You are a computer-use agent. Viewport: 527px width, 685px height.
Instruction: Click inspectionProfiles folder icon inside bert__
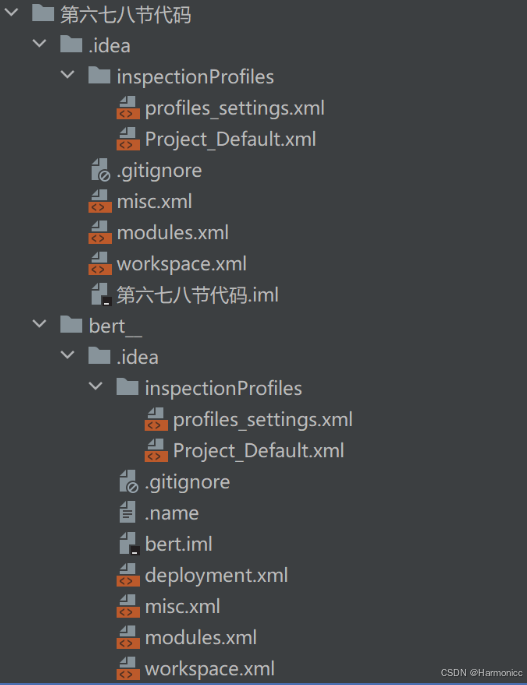pos(127,387)
